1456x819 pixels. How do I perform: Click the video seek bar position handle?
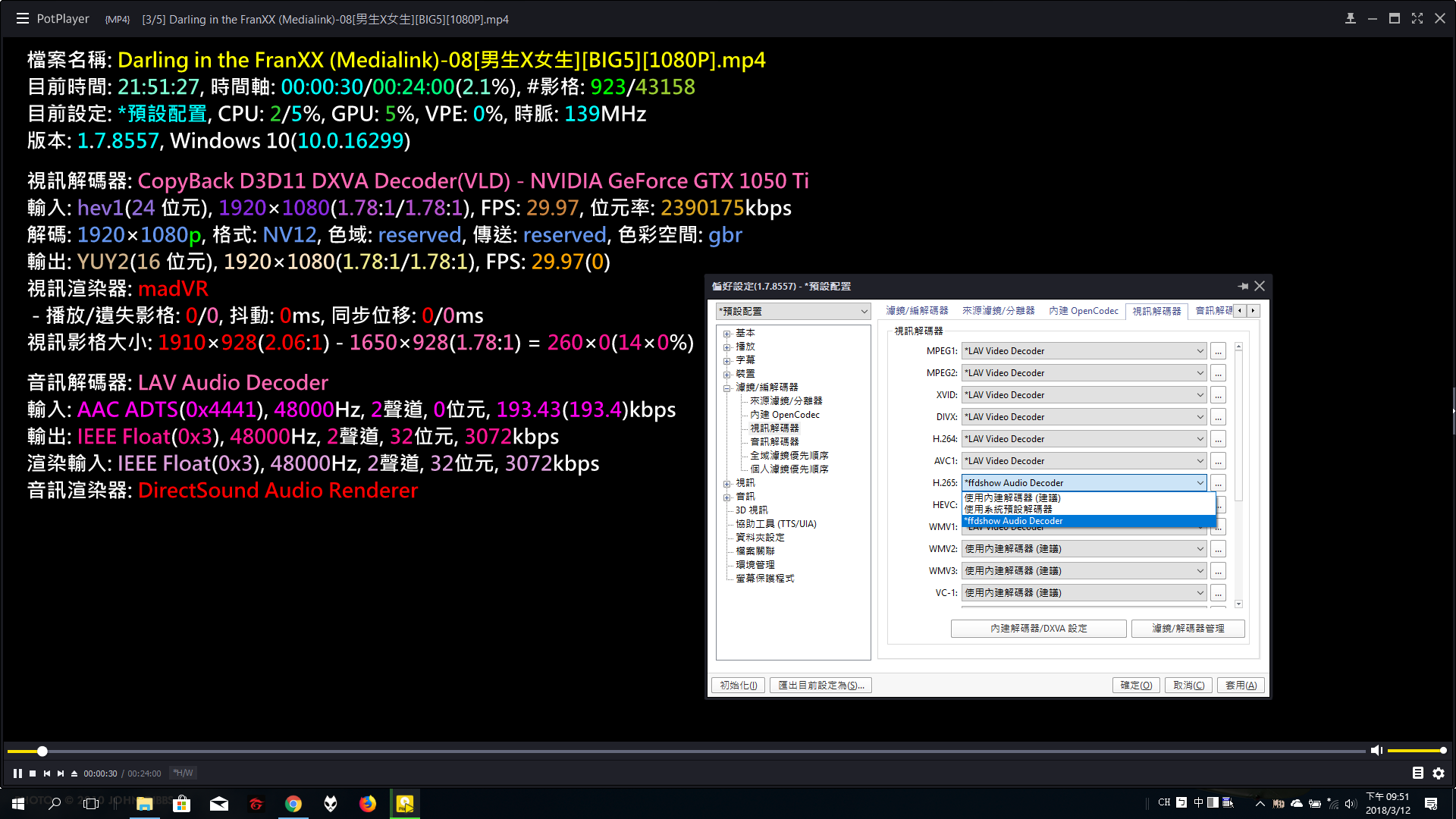tap(42, 751)
